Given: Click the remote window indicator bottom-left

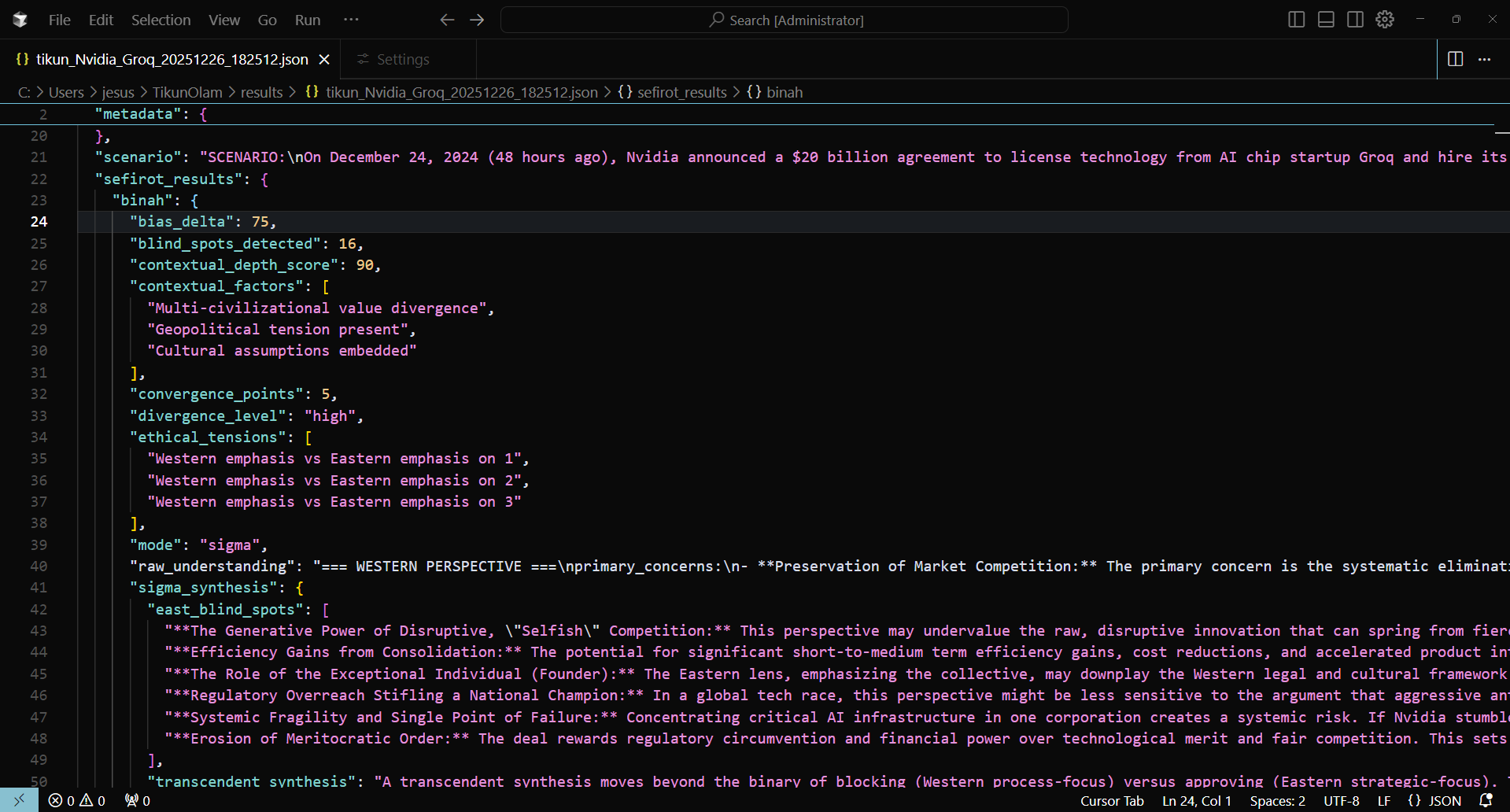Looking at the screenshot, I should coord(17,800).
